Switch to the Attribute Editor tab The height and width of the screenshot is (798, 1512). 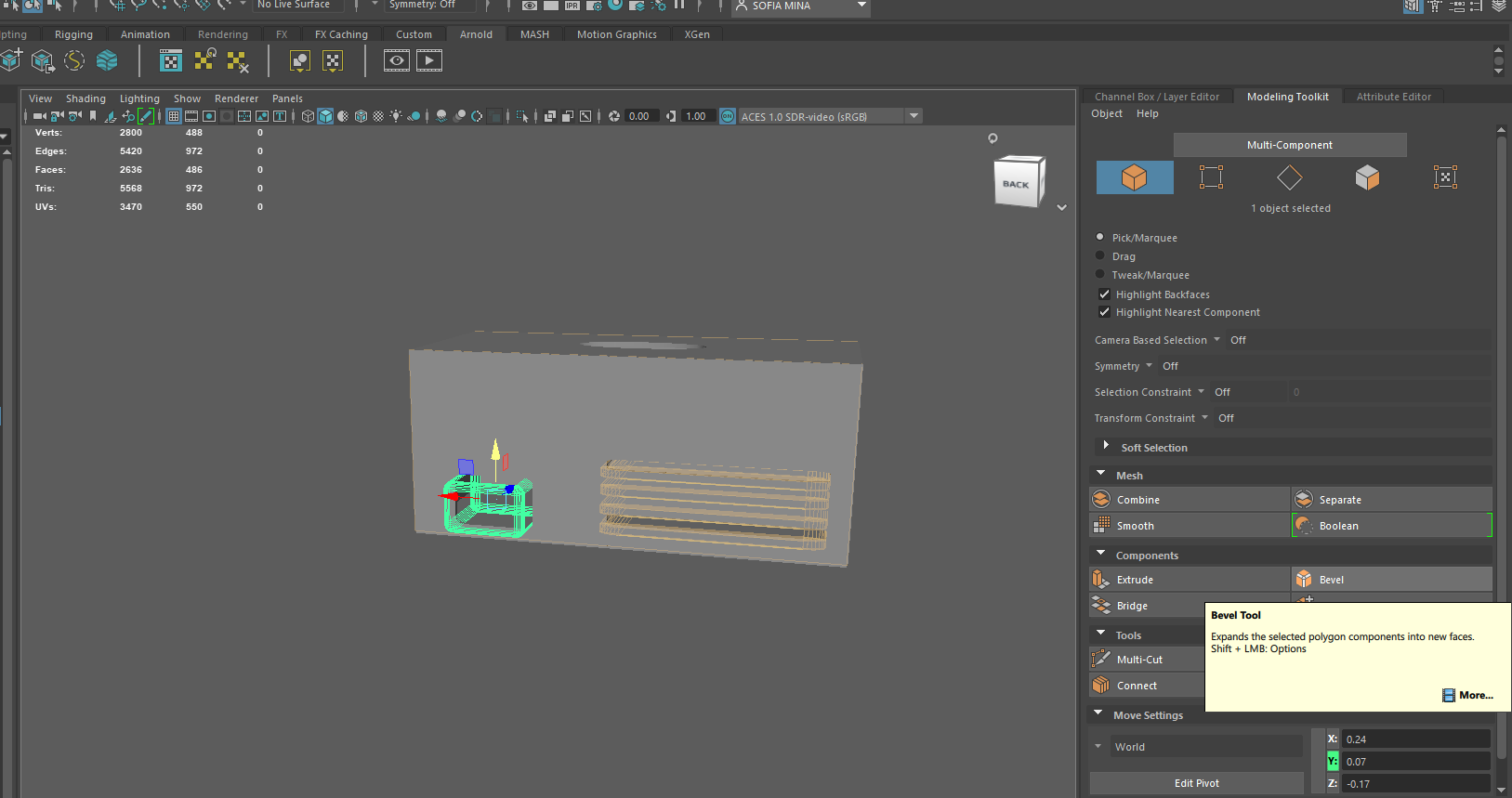1393,97
